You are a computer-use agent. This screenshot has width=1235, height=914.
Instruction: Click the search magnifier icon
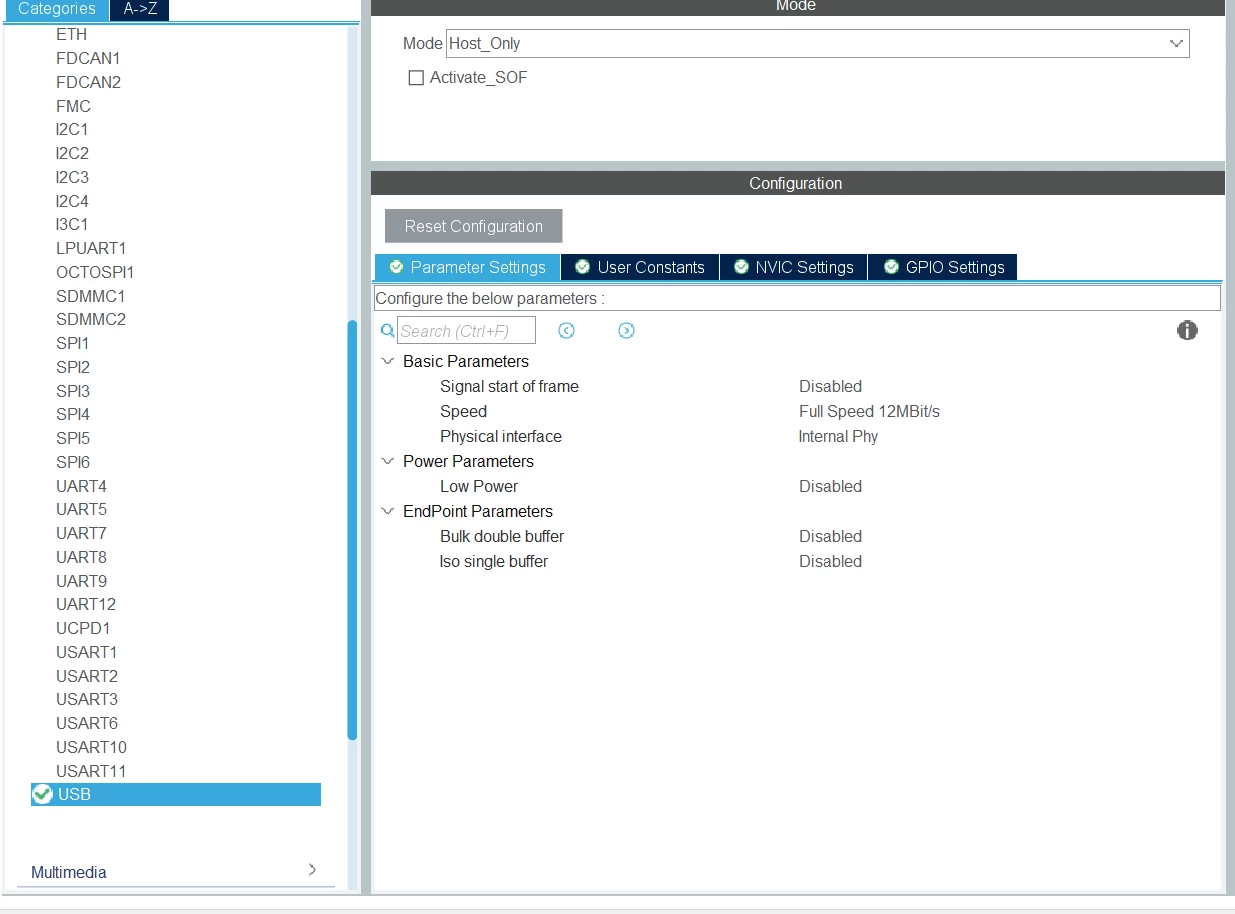point(388,330)
